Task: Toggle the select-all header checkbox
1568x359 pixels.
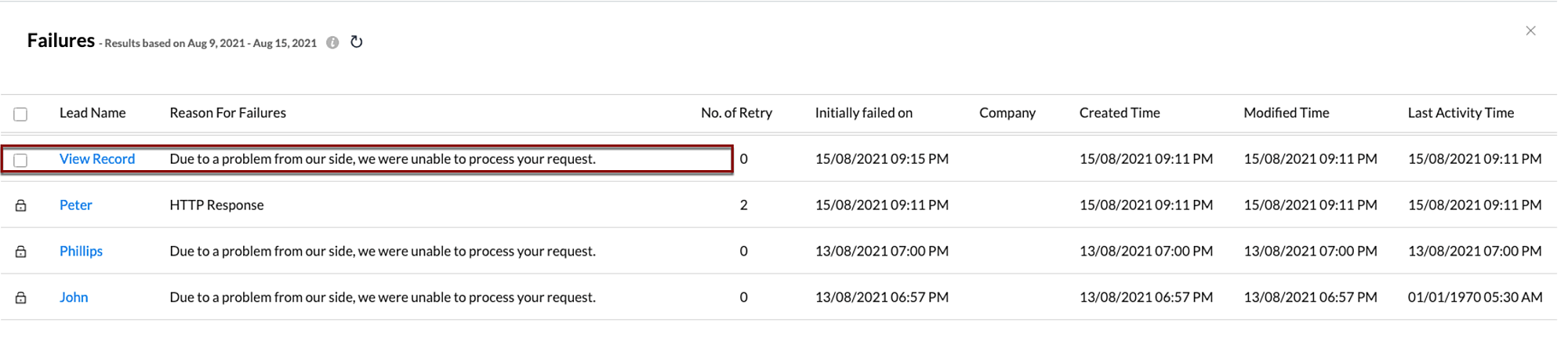Action: coord(21,114)
